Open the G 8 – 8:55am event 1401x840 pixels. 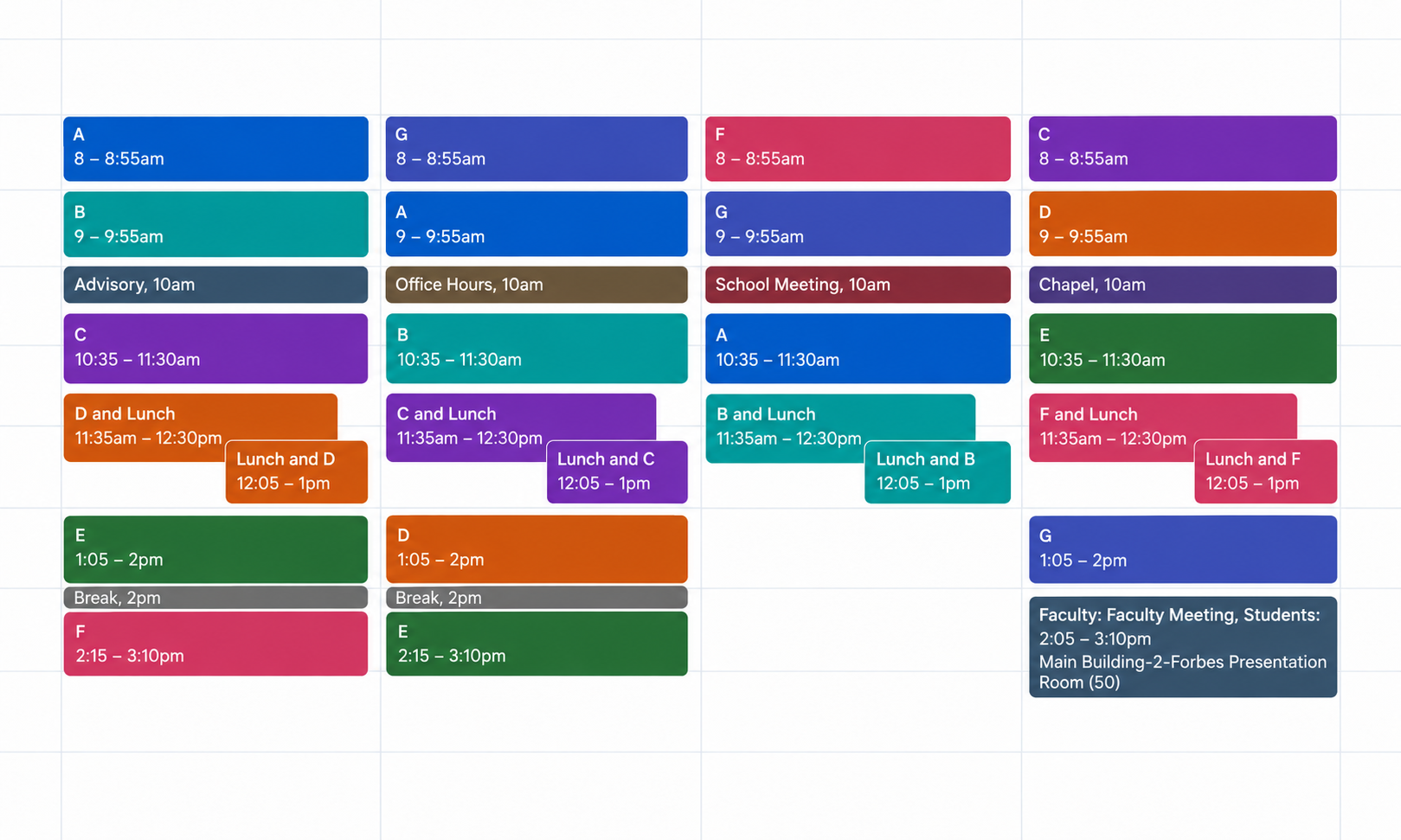[537, 149]
